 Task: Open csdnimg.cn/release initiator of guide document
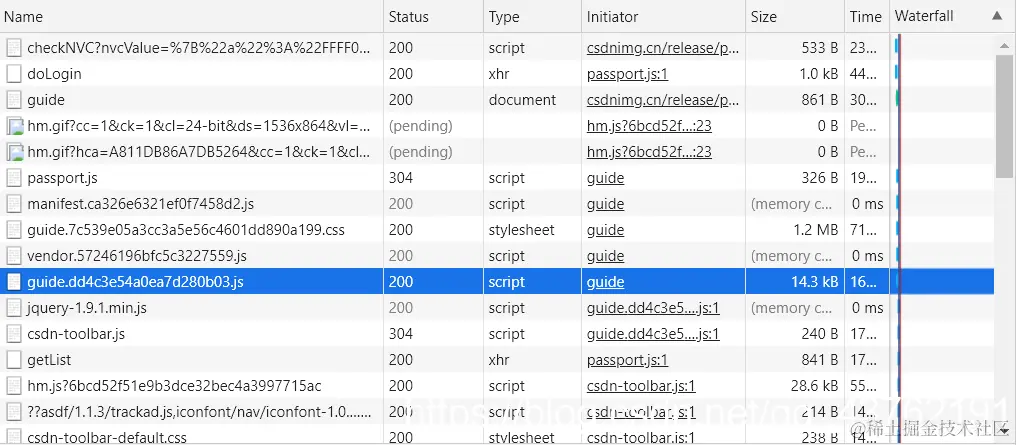pyautogui.click(x=663, y=100)
